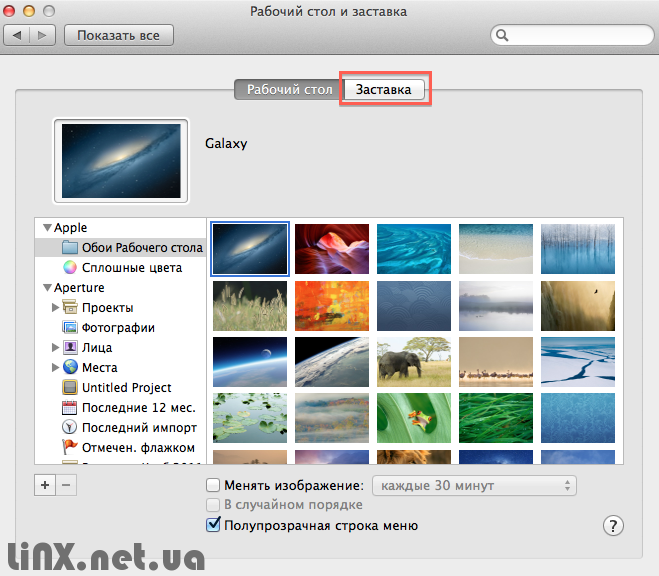Pick the blue floral pattern wallpaper
The image size is (659, 576).
(x=578, y=418)
